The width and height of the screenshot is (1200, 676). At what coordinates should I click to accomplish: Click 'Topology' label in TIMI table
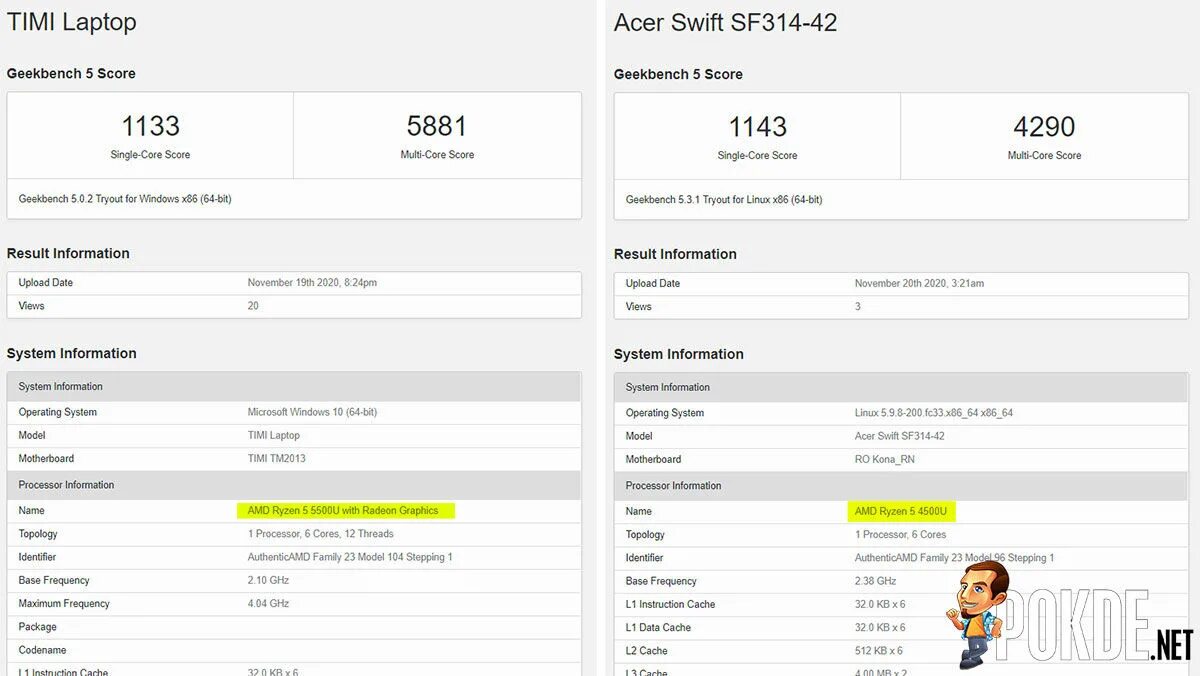point(38,534)
